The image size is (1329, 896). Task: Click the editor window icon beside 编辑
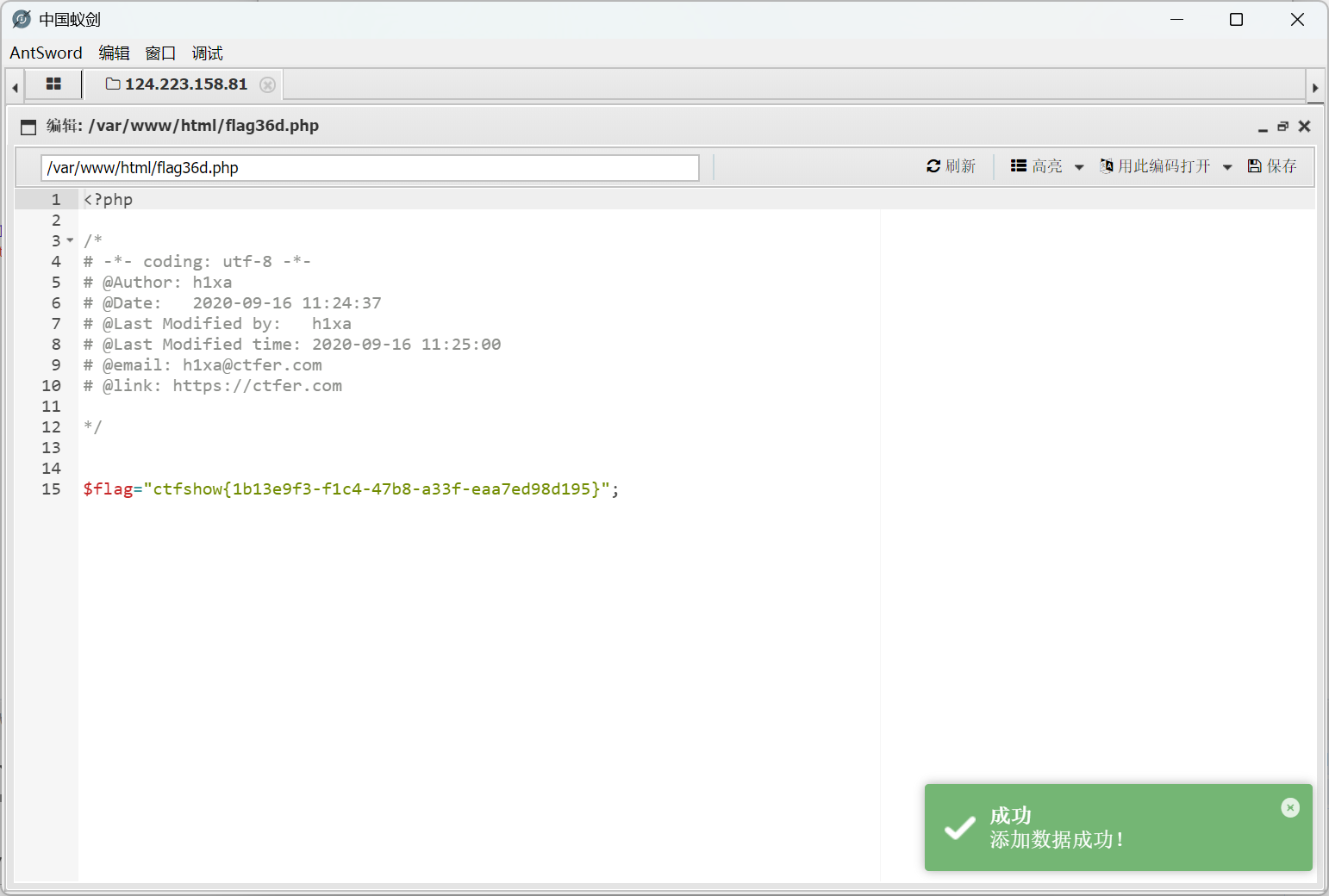tap(28, 127)
